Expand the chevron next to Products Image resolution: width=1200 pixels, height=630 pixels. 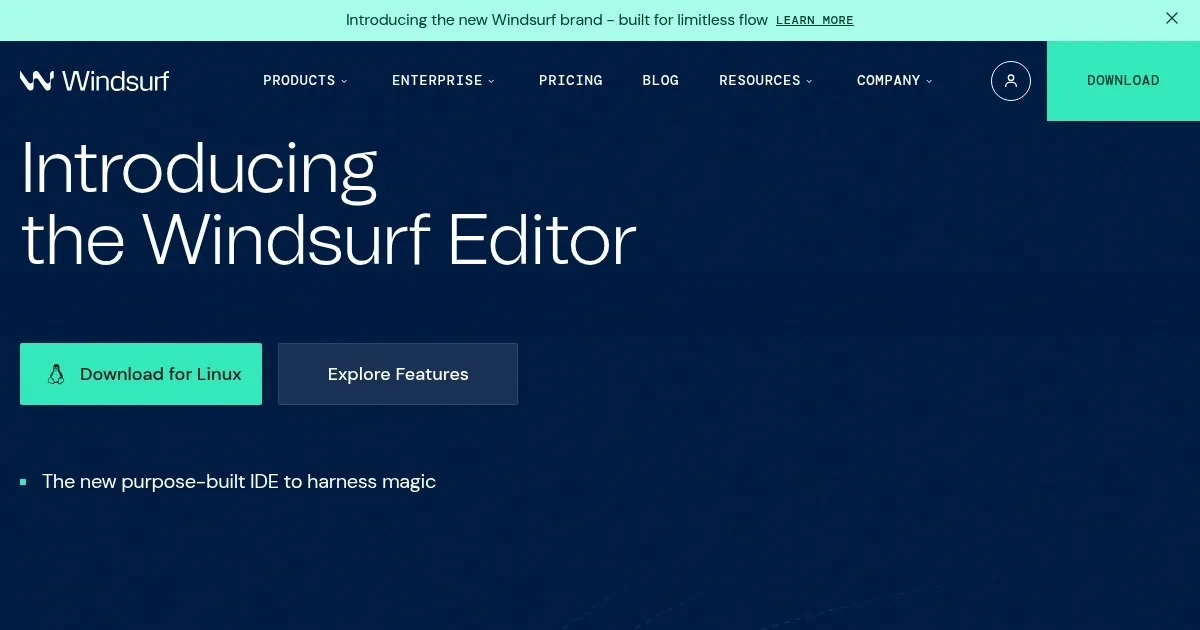(x=344, y=81)
